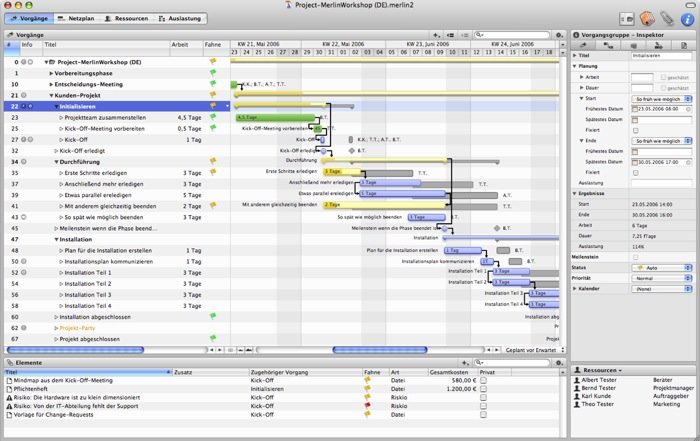700x441 pixels.
Task: Collapse the Kunden-Projekt group
Action: pos(51,96)
